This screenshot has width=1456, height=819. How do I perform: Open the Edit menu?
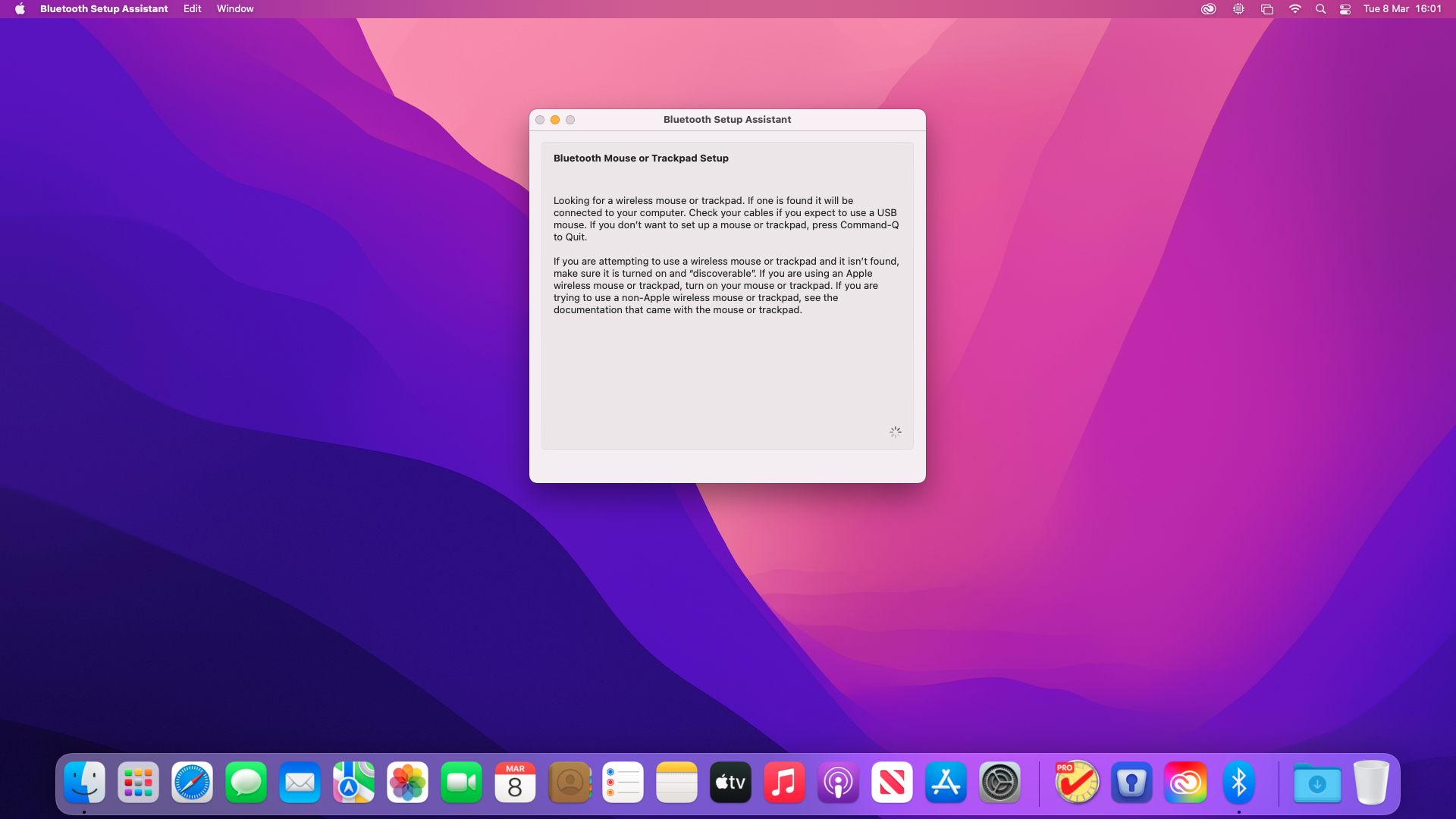tap(192, 9)
